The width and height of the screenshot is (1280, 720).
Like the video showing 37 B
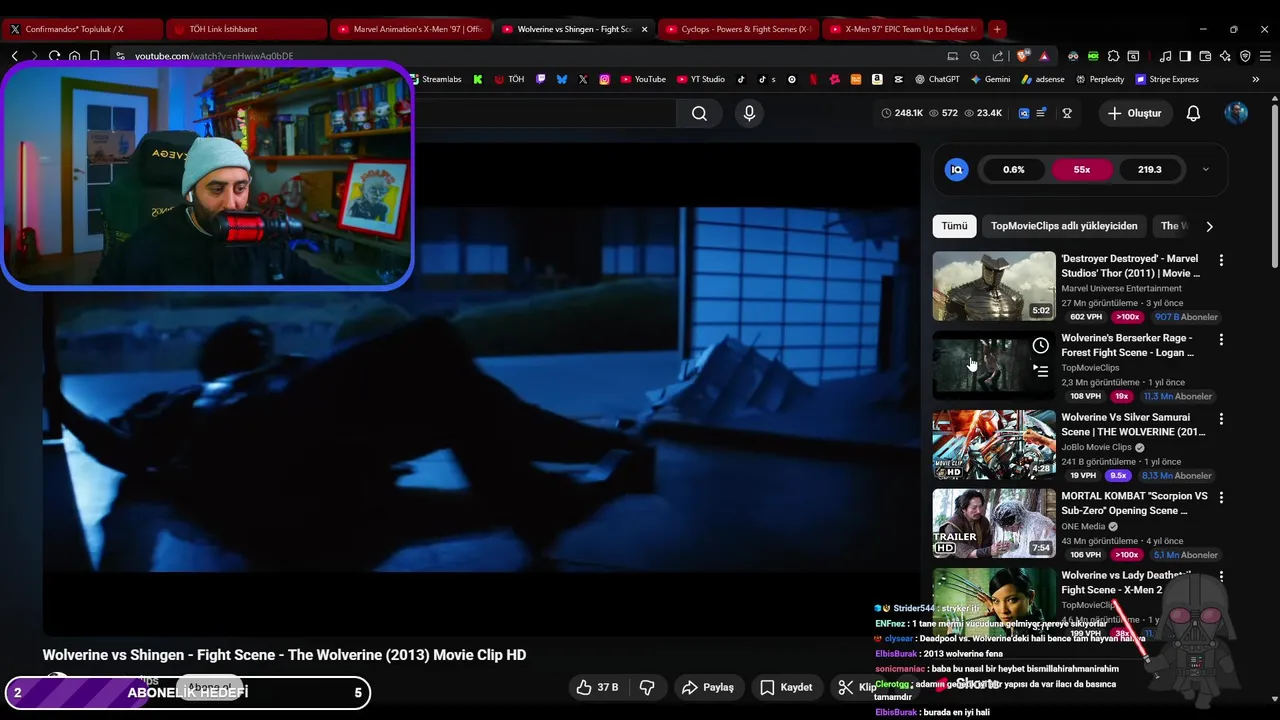point(597,687)
